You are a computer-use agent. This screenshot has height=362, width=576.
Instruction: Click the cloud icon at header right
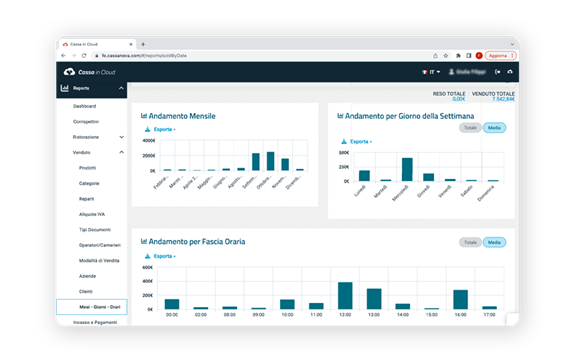[510, 72]
